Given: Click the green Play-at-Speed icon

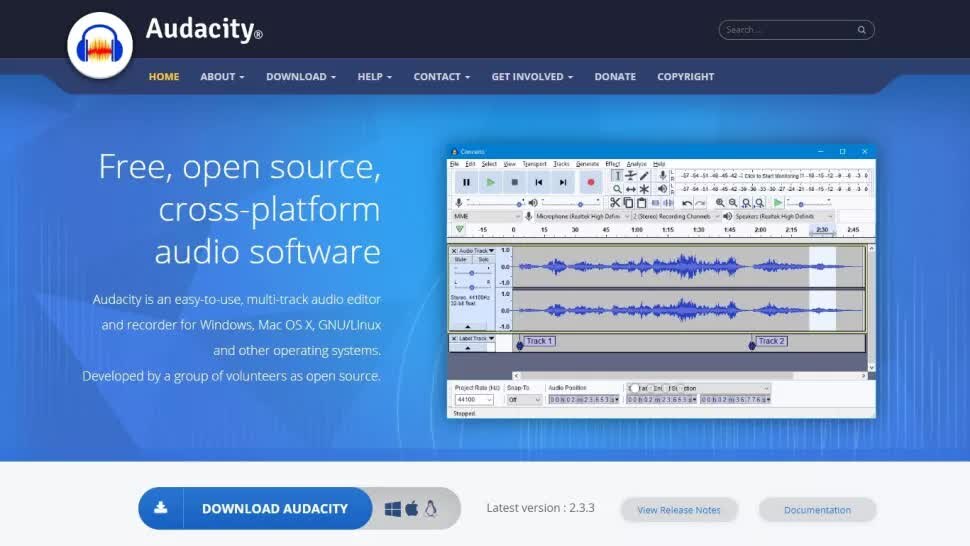Looking at the screenshot, I should pyautogui.click(x=778, y=202).
